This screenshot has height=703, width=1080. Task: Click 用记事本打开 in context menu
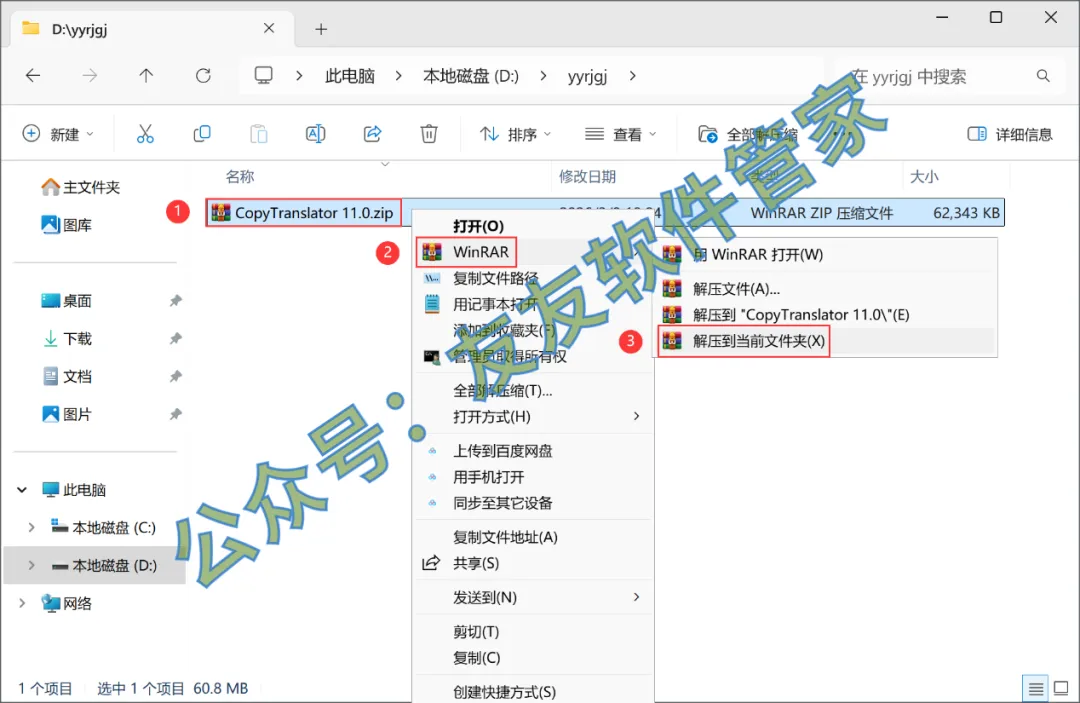(534, 304)
